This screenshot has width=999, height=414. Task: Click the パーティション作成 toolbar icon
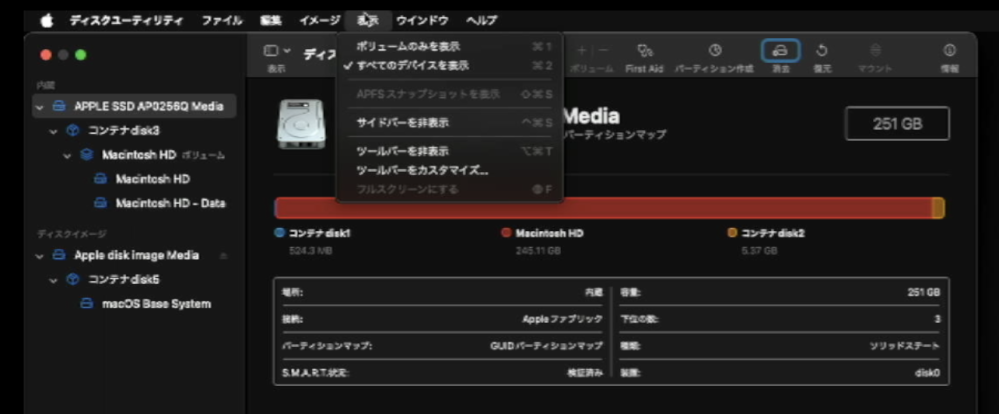click(715, 50)
